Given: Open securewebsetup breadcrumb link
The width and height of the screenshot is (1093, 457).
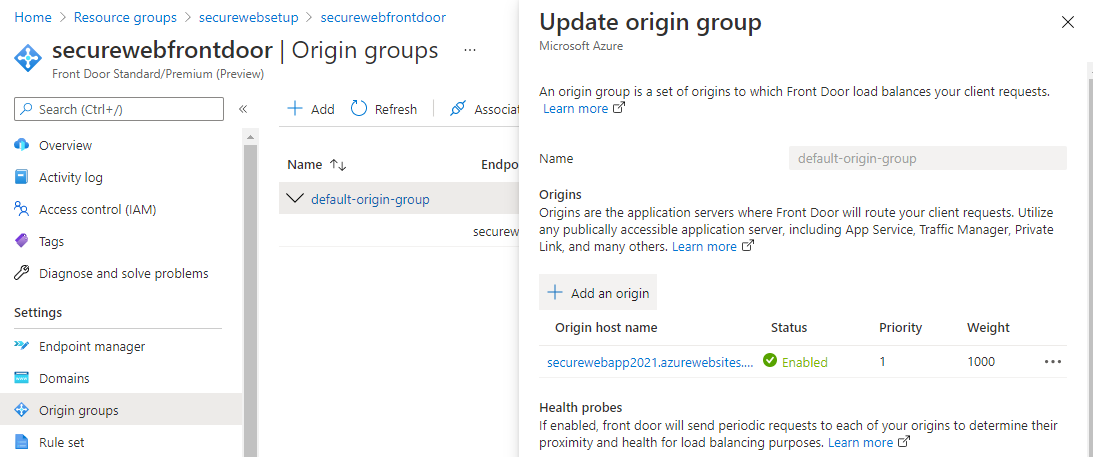Looking at the screenshot, I should (248, 17).
